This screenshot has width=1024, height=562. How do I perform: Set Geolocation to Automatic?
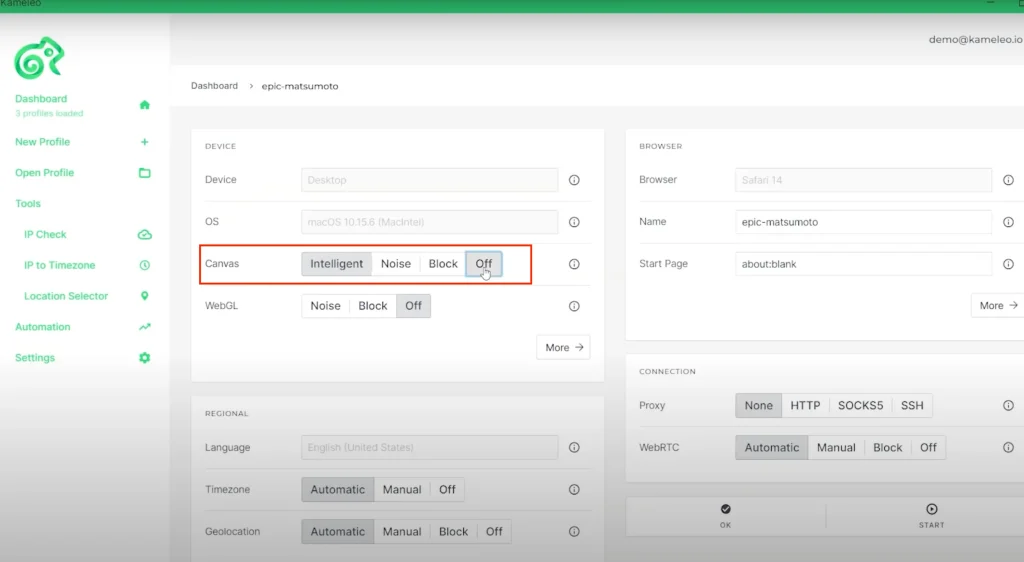[338, 531]
